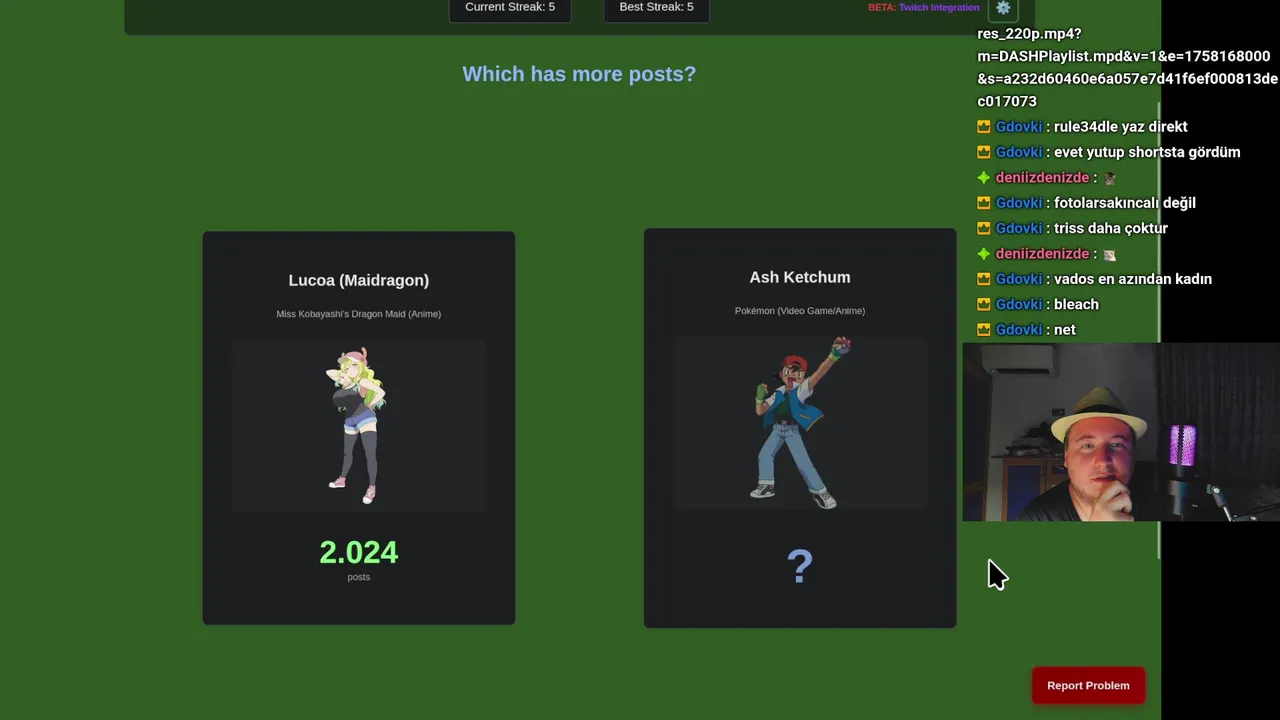Click chat message 'evet yutup shortsta gördüm'

pos(1147,152)
